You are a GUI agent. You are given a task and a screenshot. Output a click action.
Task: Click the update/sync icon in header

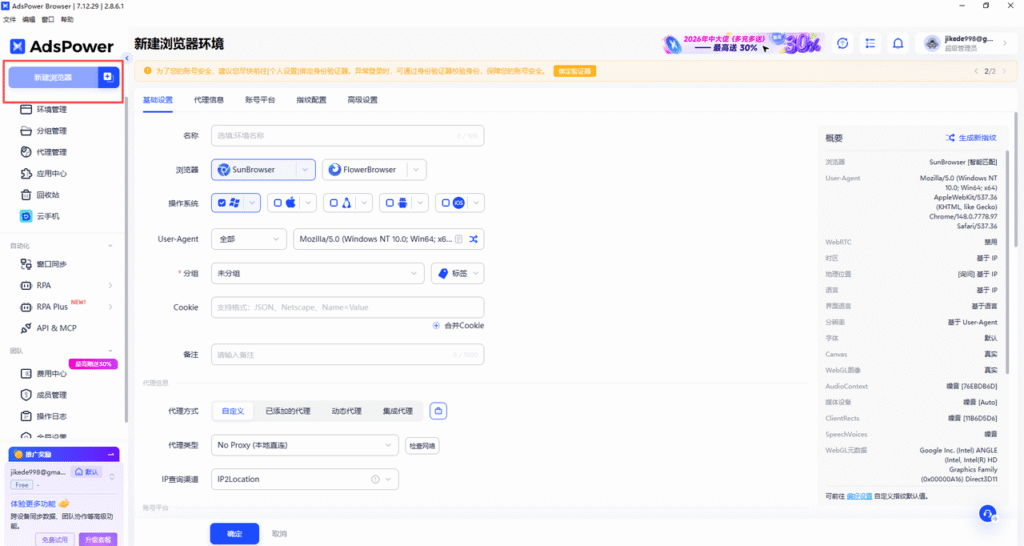click(842, 44)
